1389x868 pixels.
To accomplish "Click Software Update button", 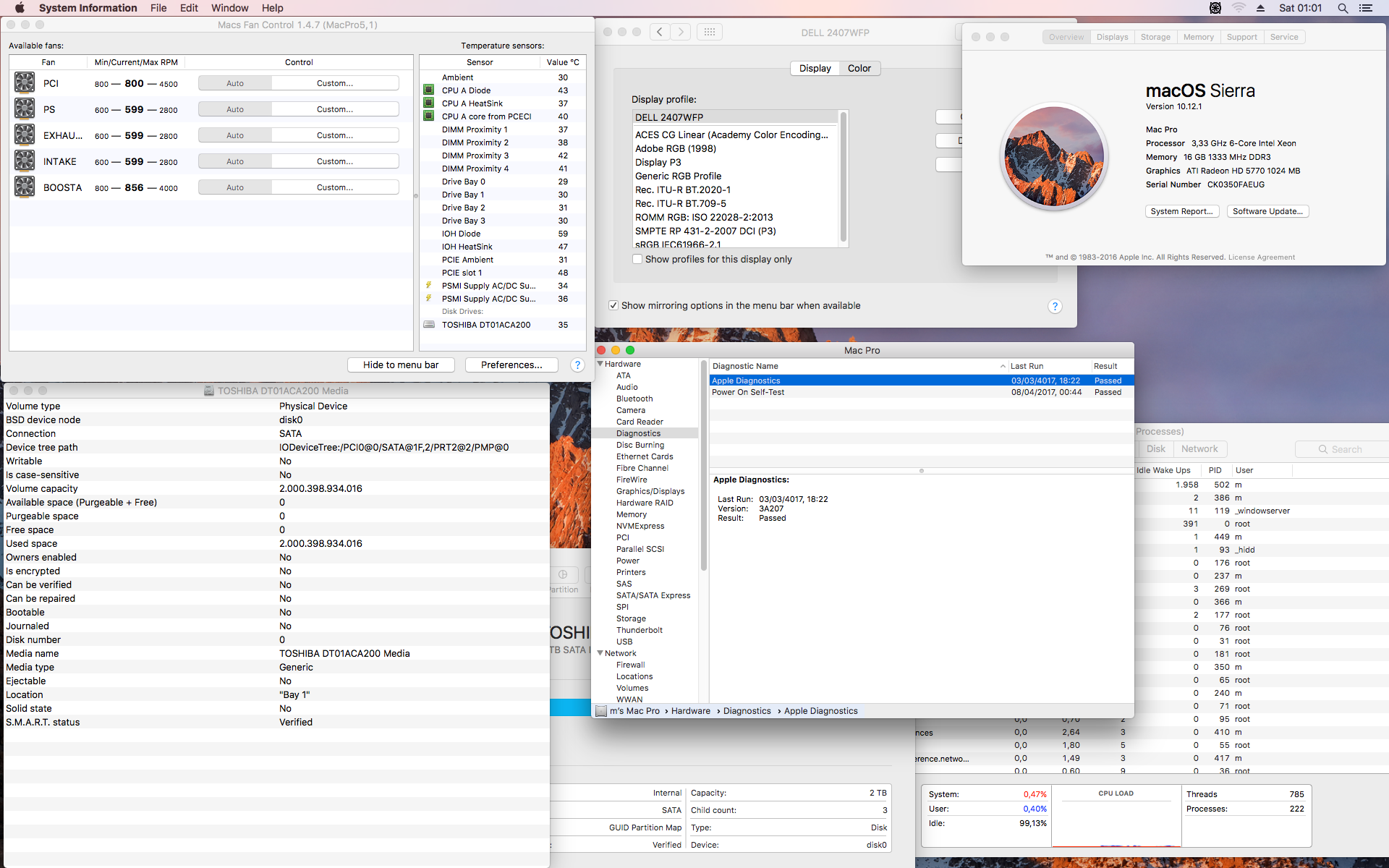I will tap(1267, 211).
